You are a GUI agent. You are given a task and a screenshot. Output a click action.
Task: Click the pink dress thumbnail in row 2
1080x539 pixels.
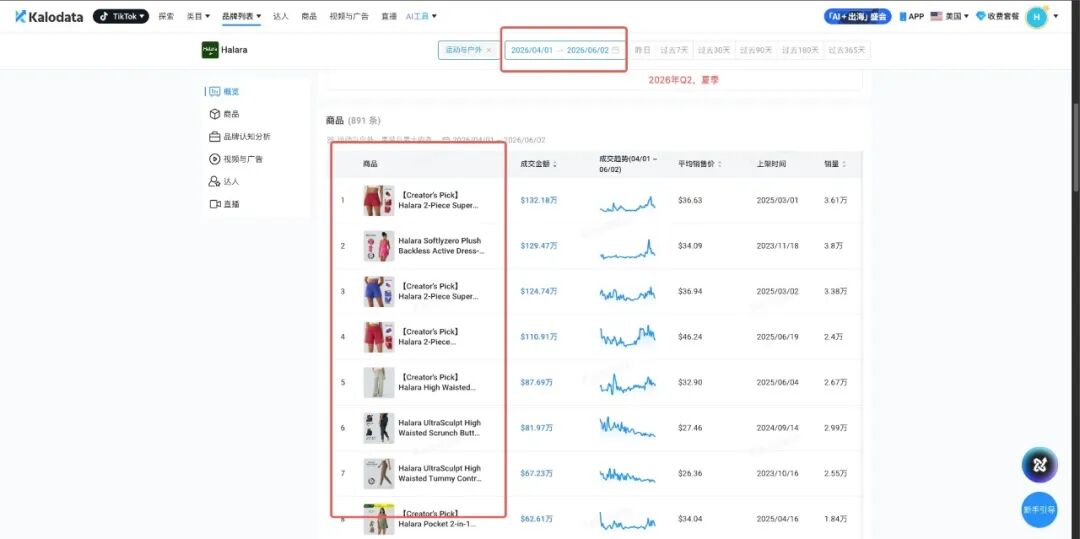379,246
